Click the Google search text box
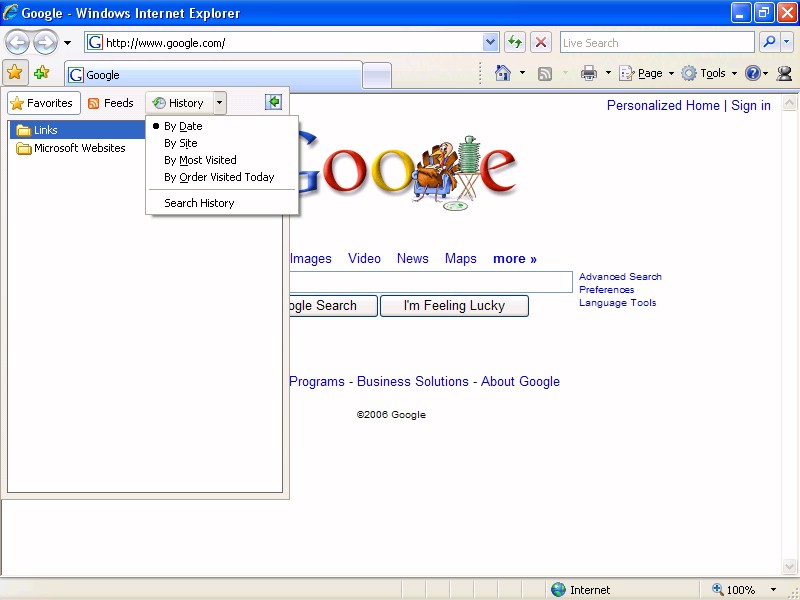Screen dimensions: 800x600 [431, 282]
